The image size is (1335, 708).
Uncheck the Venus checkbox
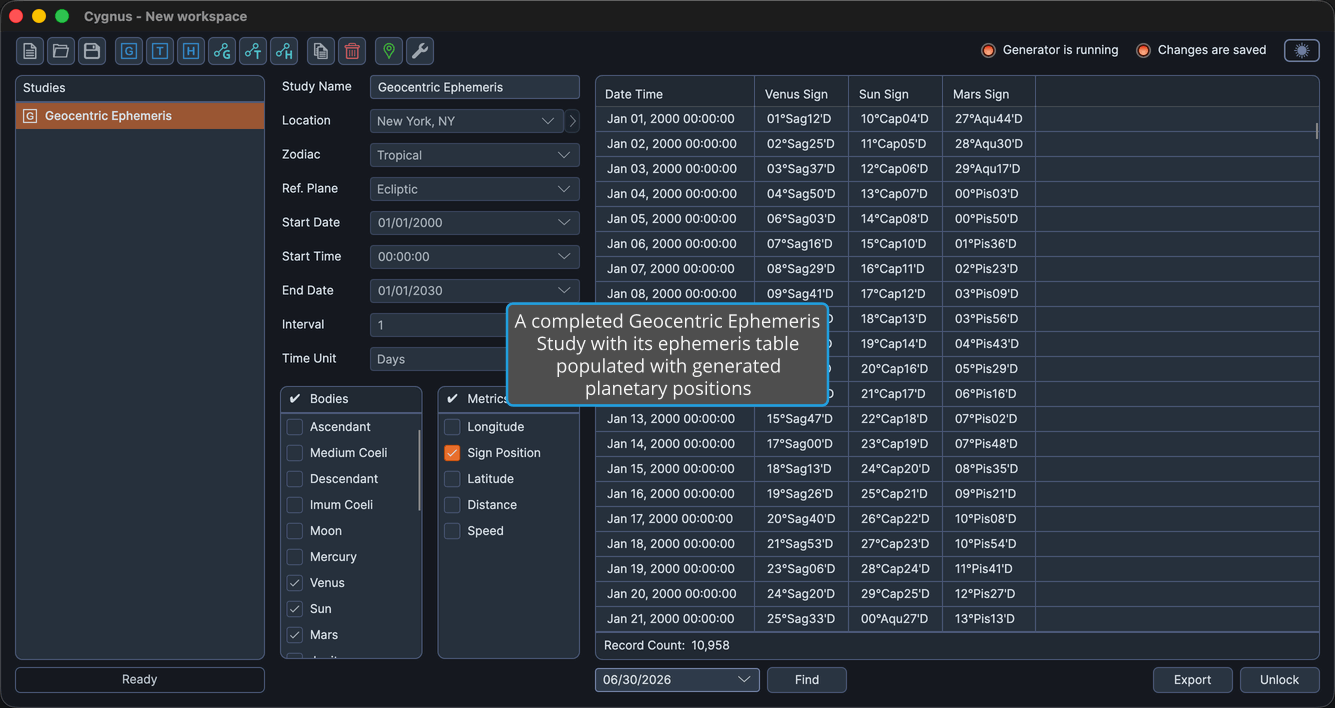(295, 583)
